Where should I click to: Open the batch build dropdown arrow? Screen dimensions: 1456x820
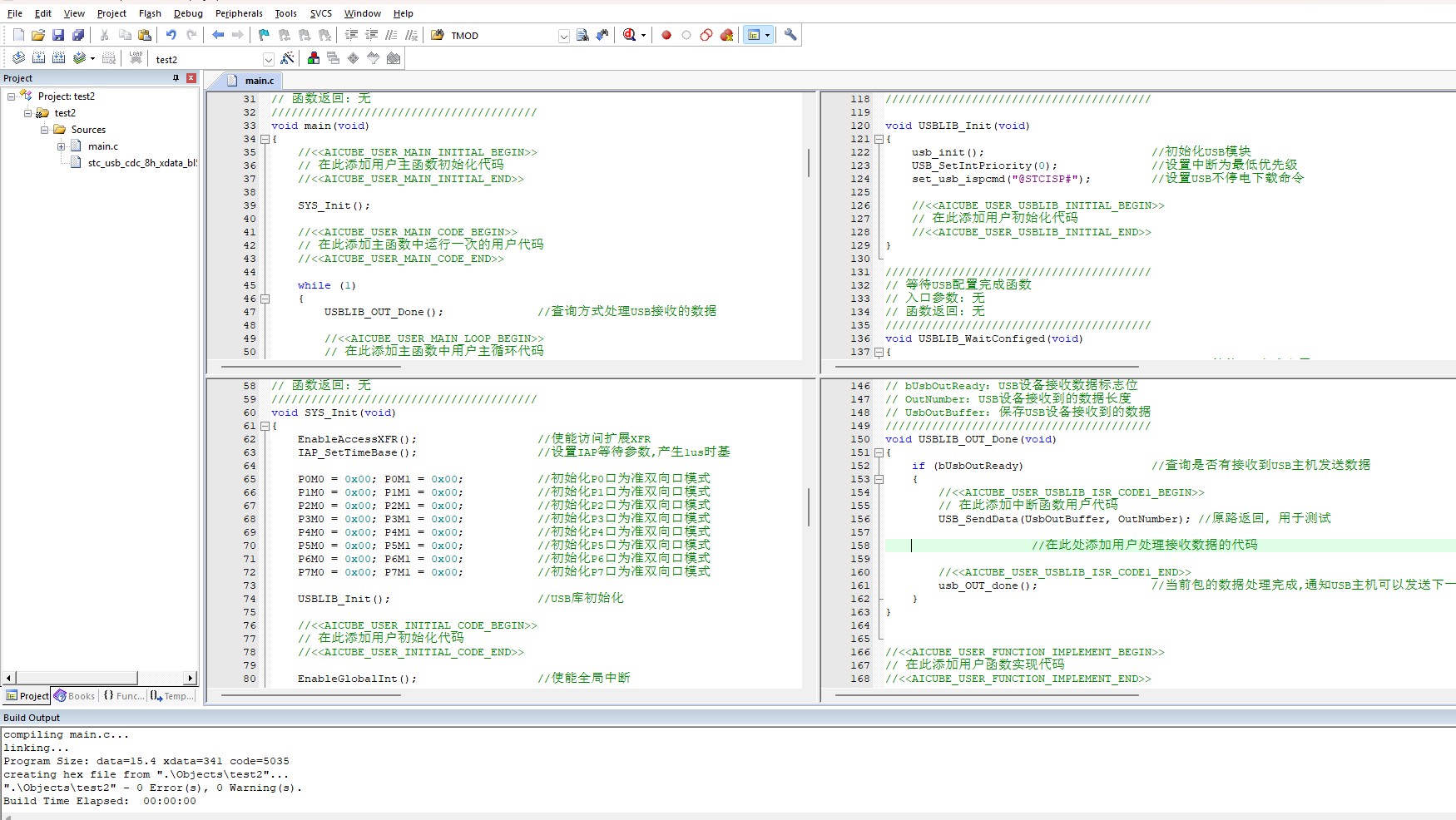click(x=92, y=58)
